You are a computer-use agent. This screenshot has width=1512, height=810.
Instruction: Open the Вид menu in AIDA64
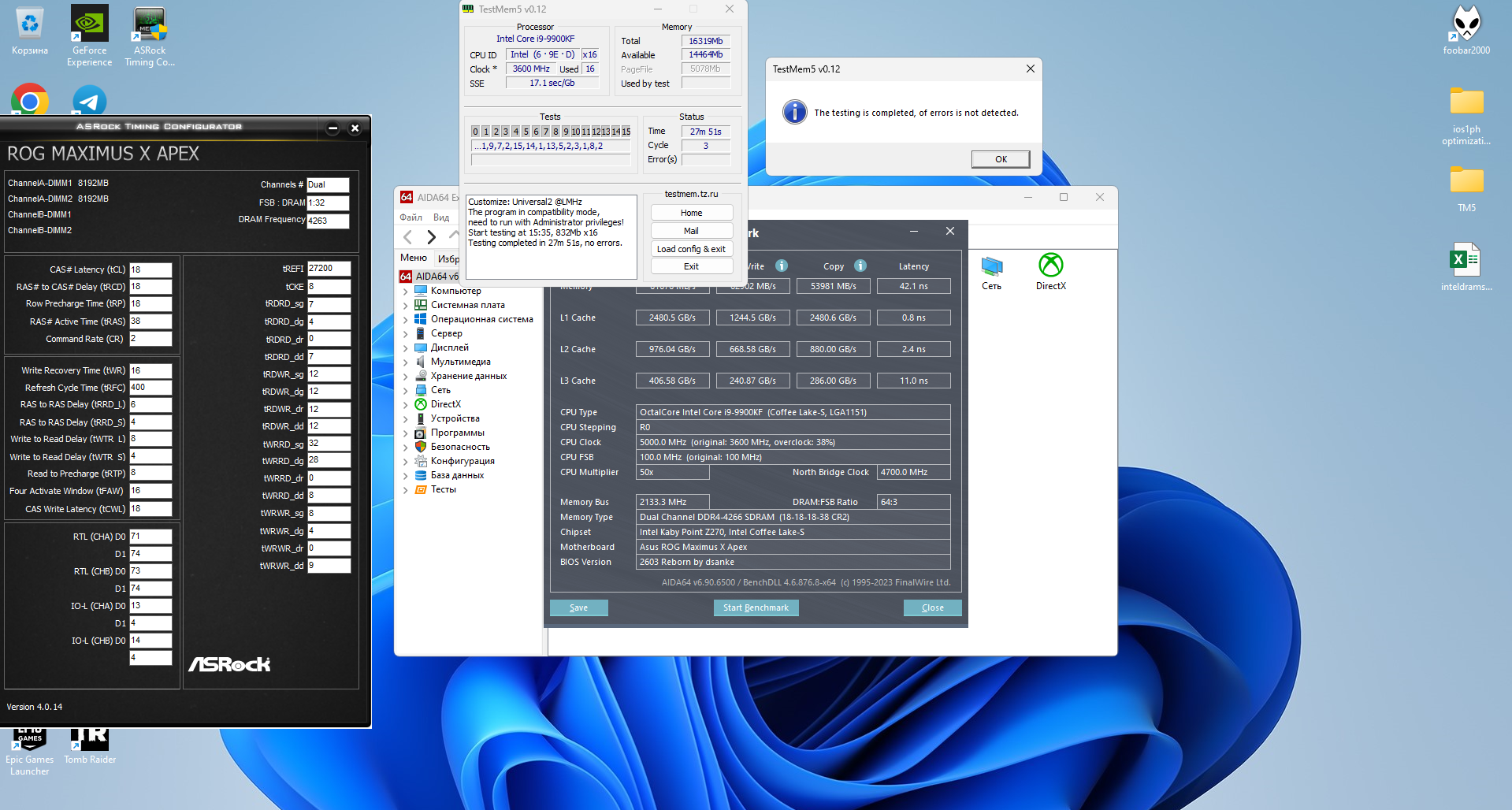(x=441, y=217)
